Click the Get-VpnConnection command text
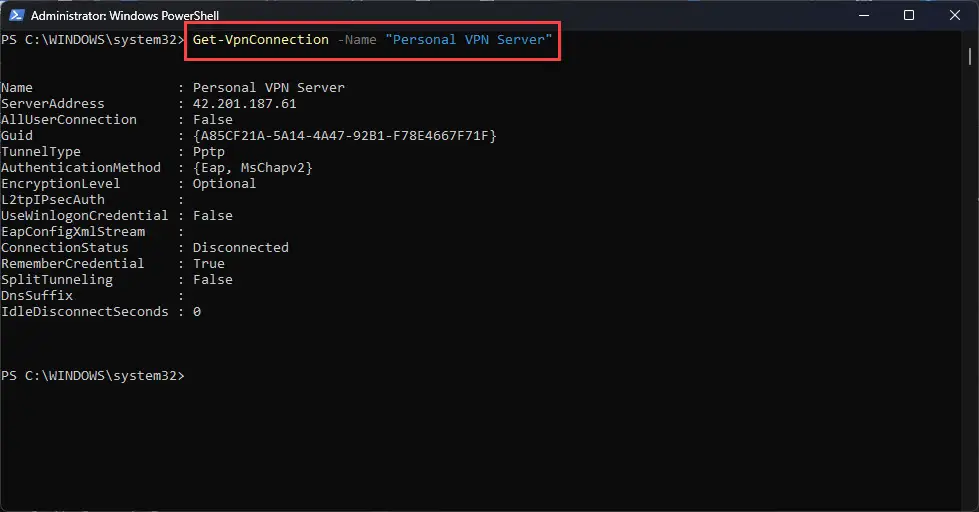 point(260,40)
